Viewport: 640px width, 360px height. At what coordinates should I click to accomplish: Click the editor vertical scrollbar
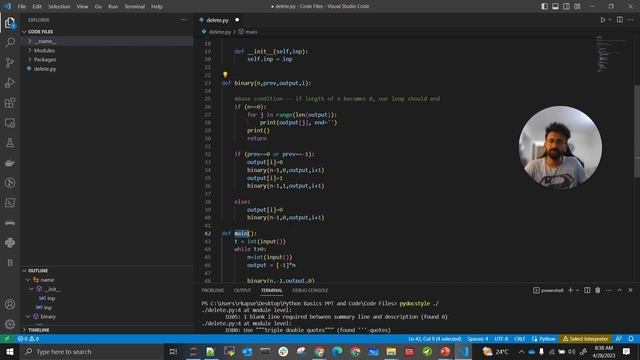637,131
